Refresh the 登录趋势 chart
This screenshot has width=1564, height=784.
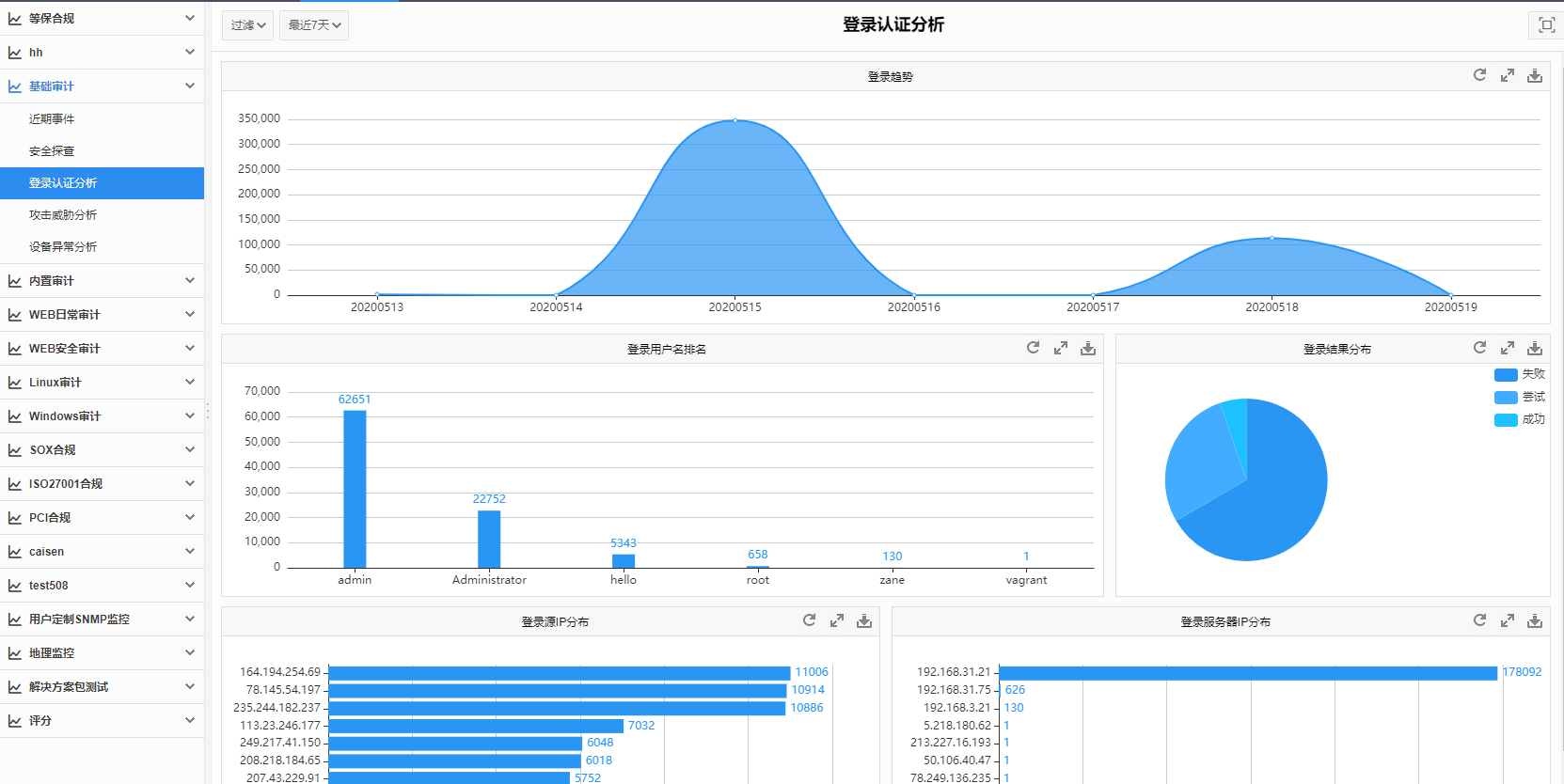point(1479,75)
